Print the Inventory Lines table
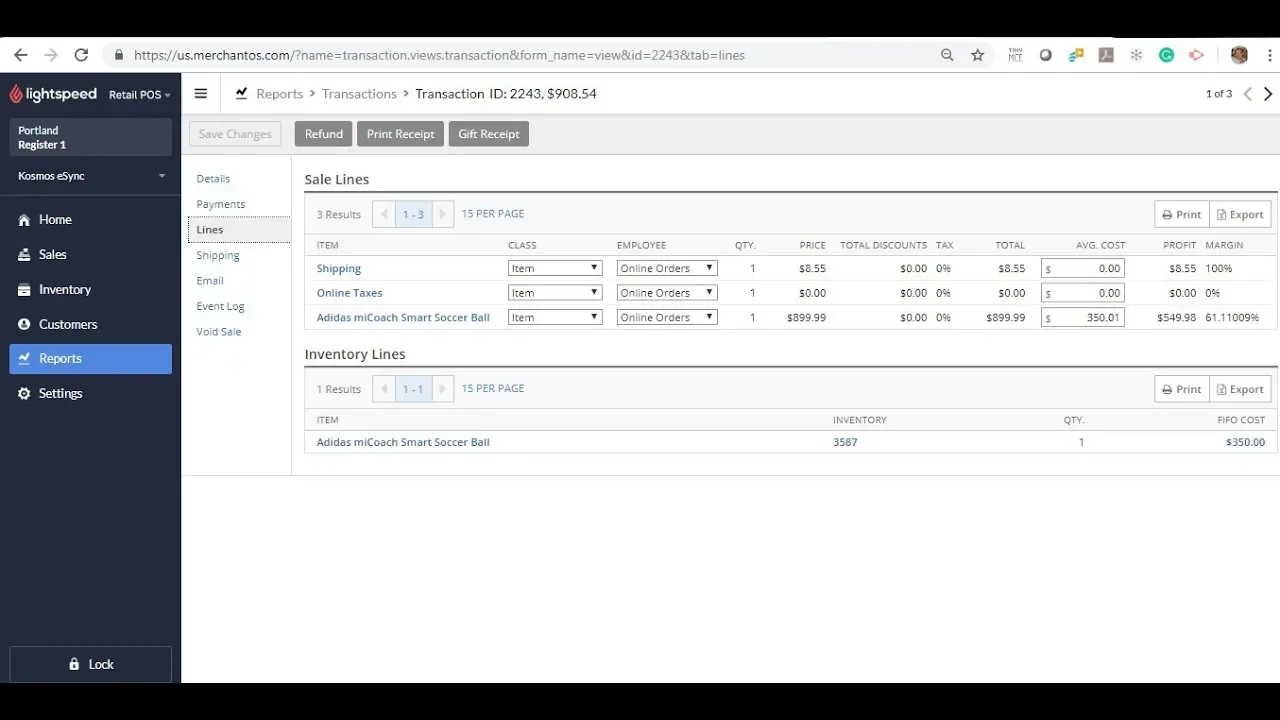Screen dimensions: 1280x720 (1182, 389)
